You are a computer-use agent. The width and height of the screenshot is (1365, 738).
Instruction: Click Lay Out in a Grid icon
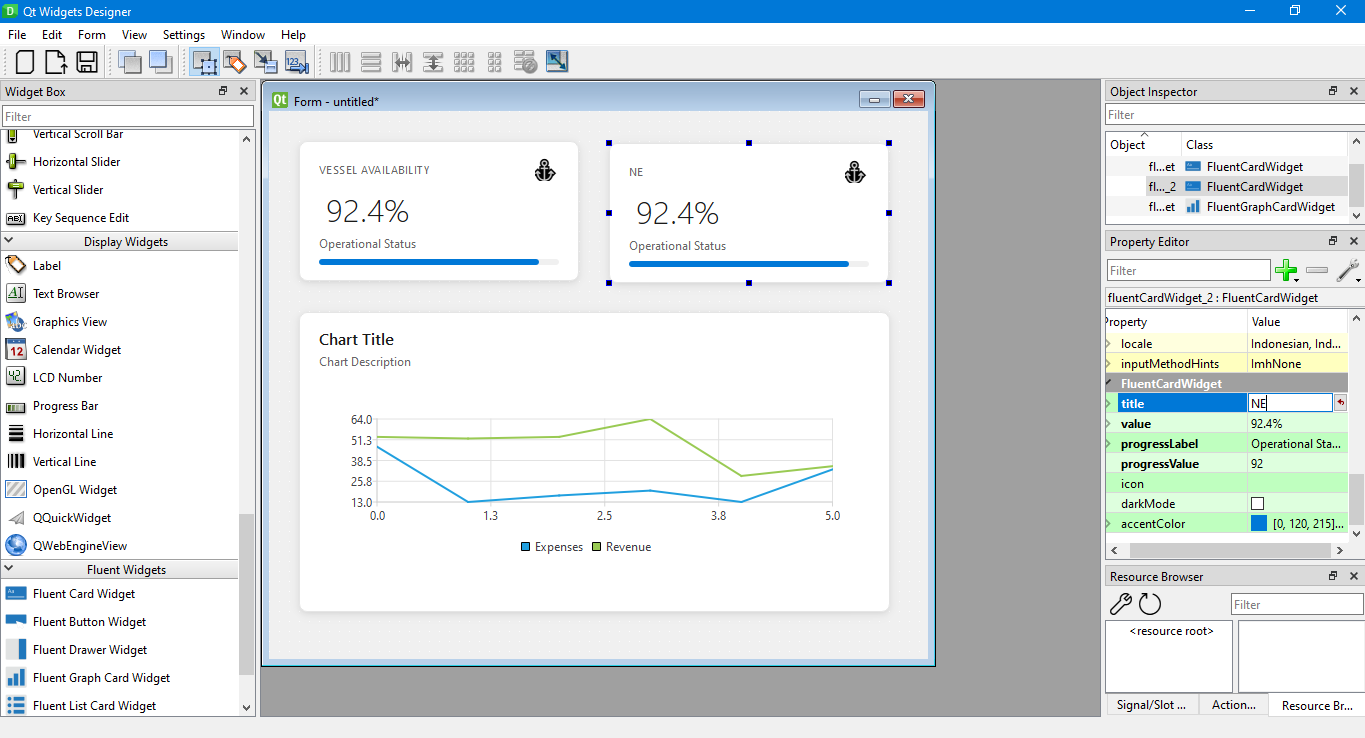tap(464, 62)
